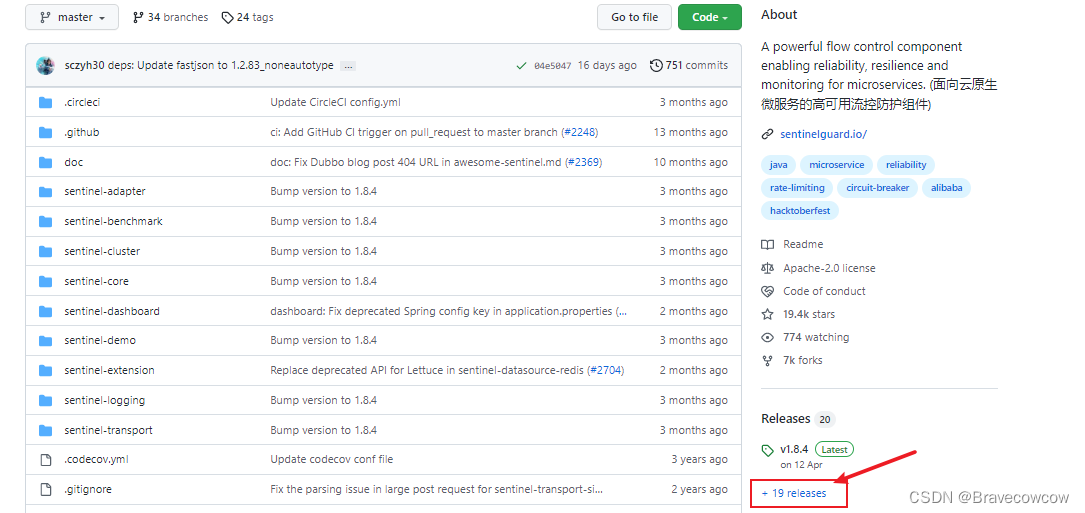
Task: Click the .github folder icon
Action: (46, 132)
